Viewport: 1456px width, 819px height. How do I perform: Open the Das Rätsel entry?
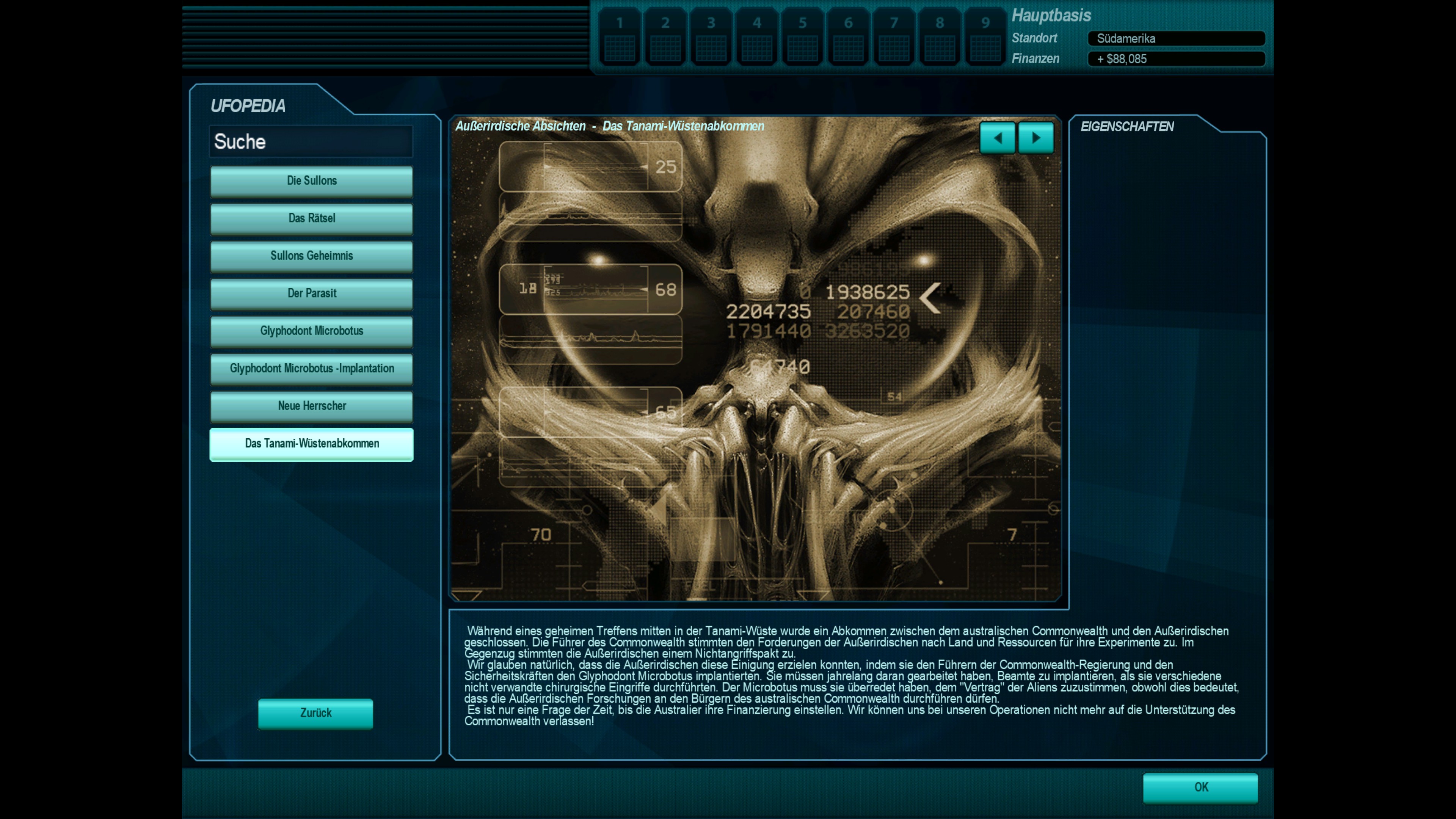coord(311,218)
